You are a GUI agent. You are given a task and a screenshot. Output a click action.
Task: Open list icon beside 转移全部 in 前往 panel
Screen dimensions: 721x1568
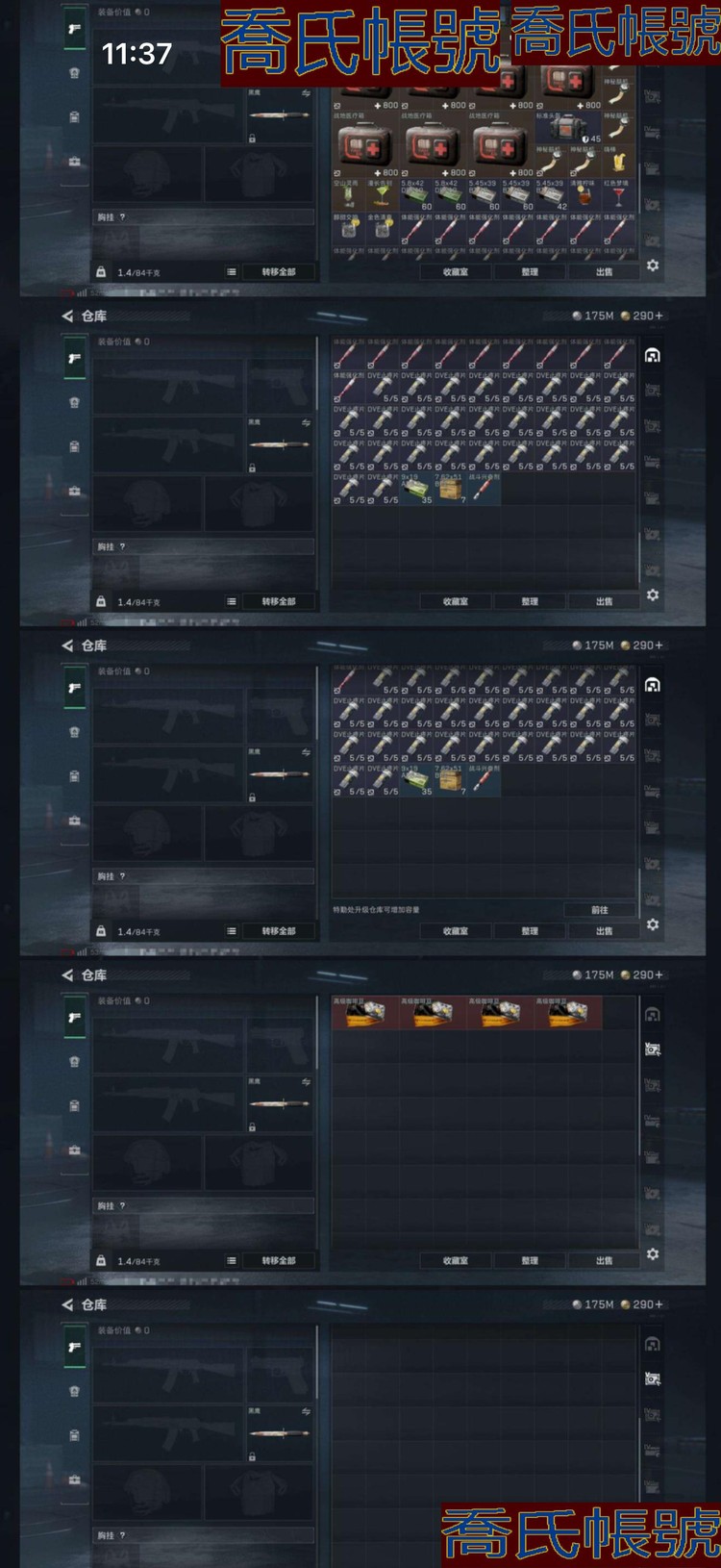pyautogui.click(x=232, y=931)
